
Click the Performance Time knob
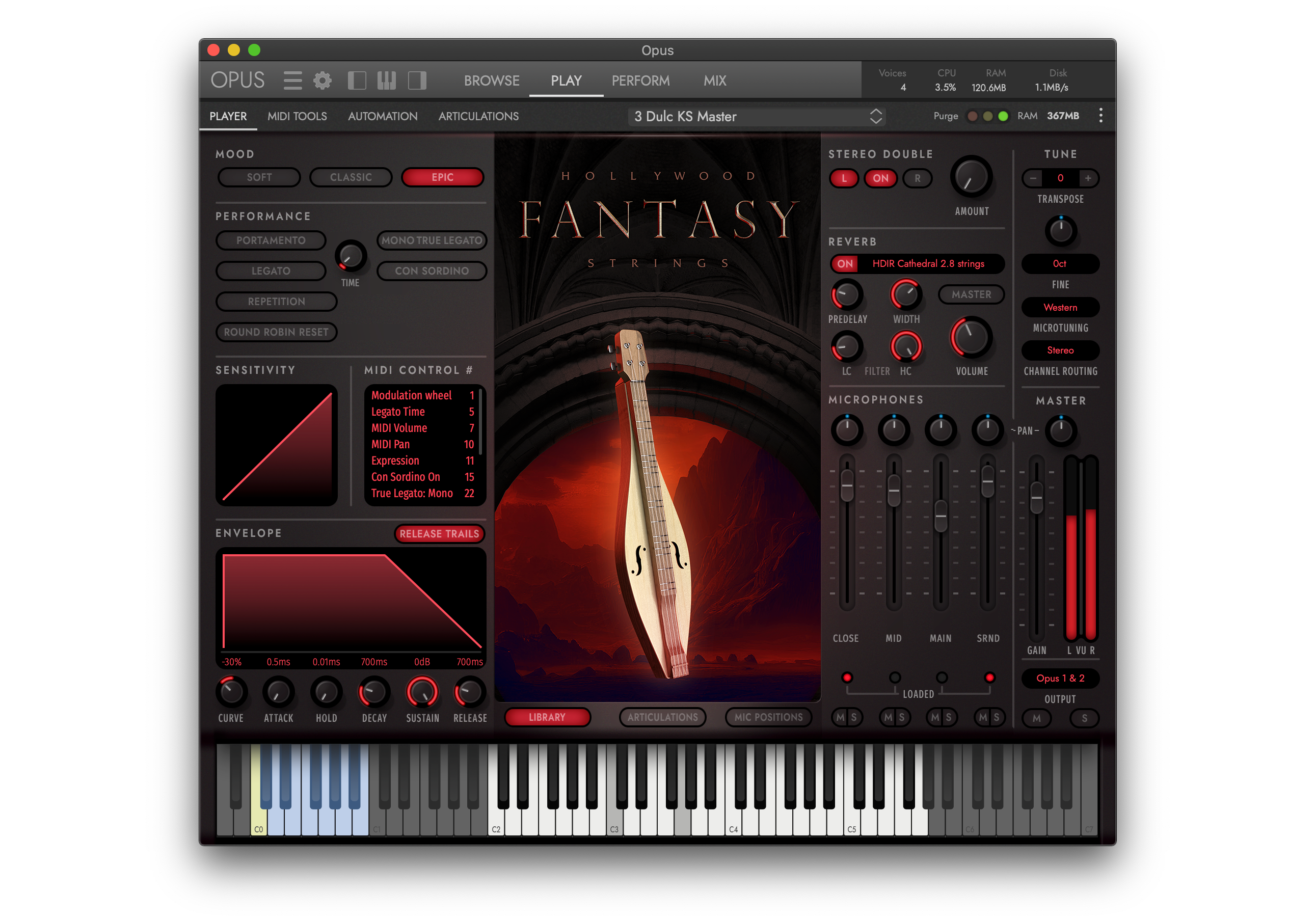point(350,256)
